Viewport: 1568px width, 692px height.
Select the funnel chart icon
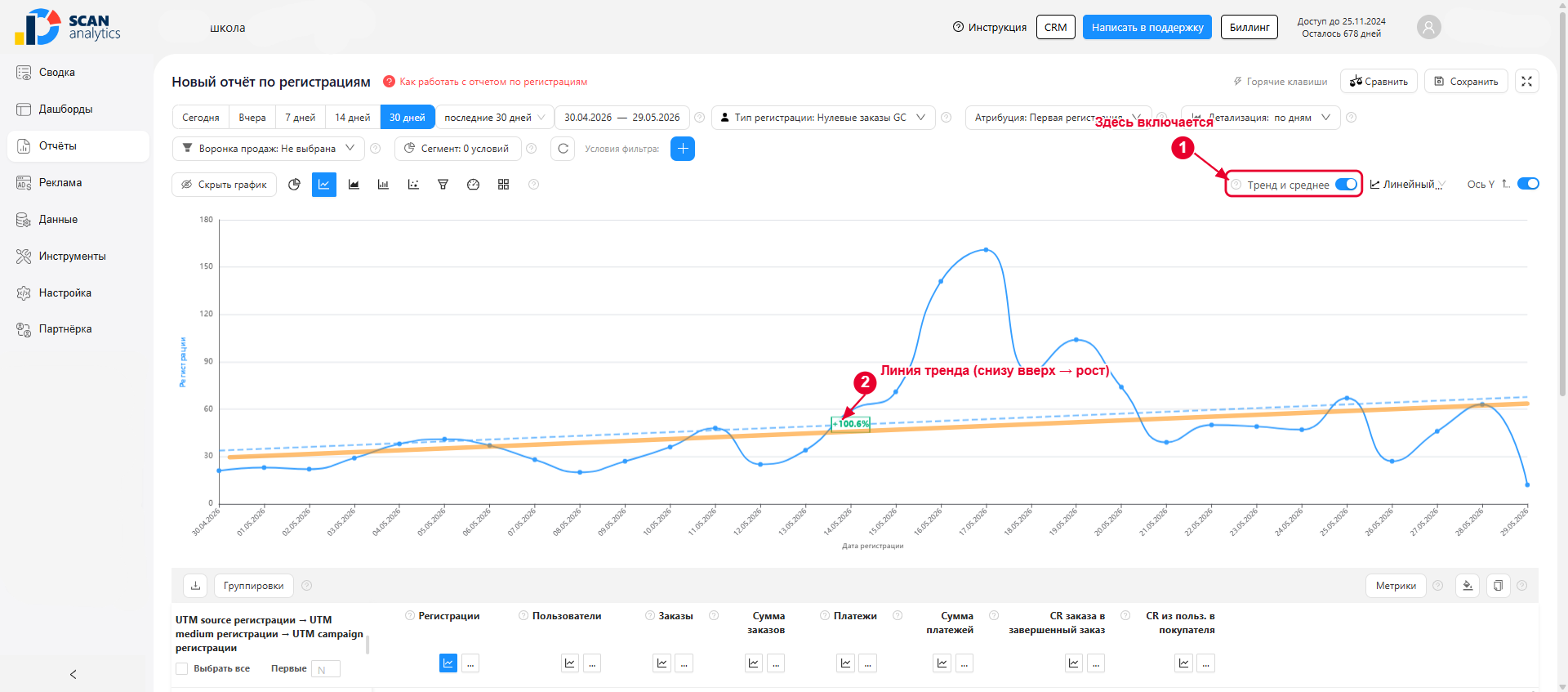coord(443,185)
